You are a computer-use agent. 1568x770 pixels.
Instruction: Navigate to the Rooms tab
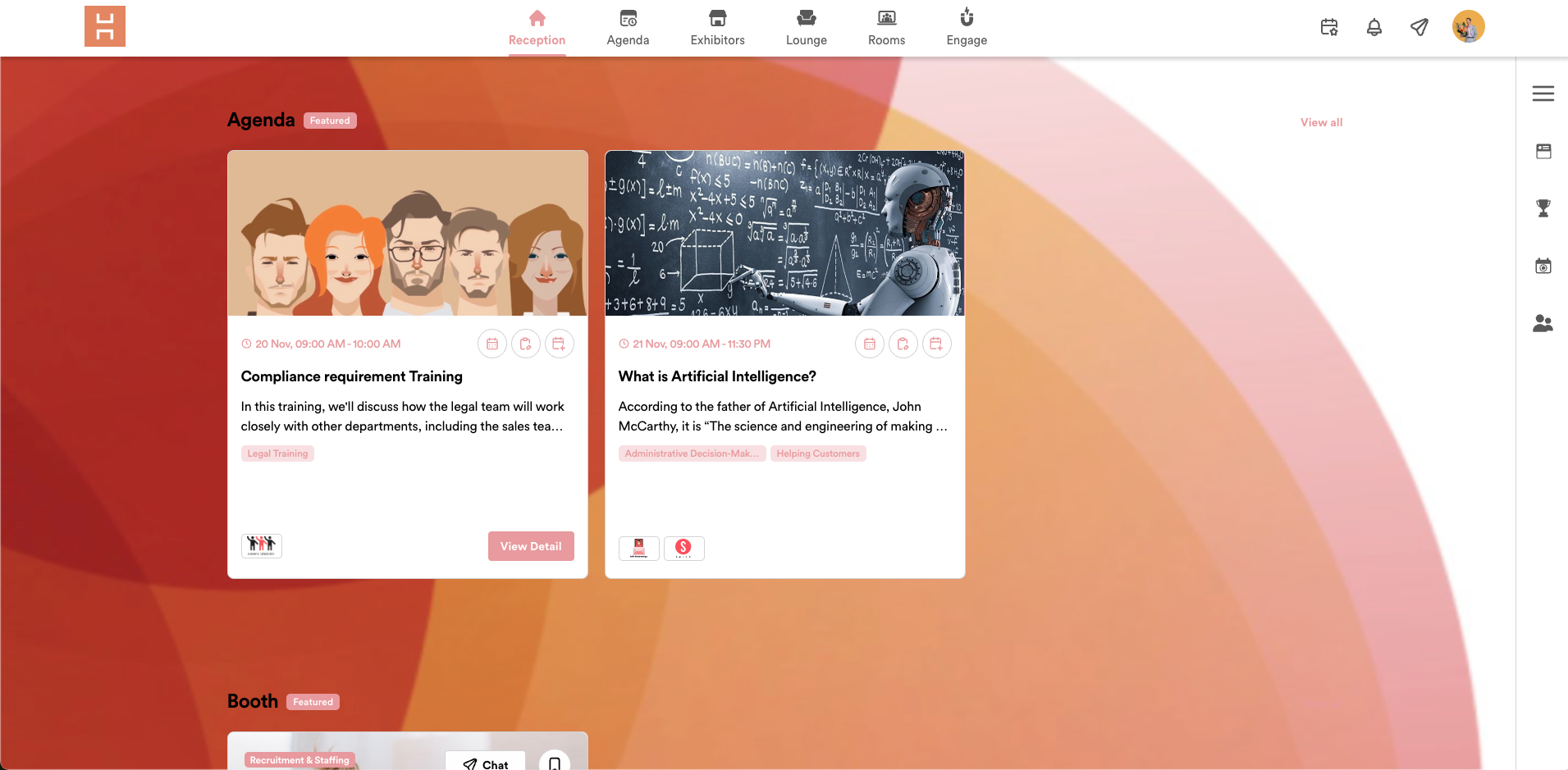(887, 29)
